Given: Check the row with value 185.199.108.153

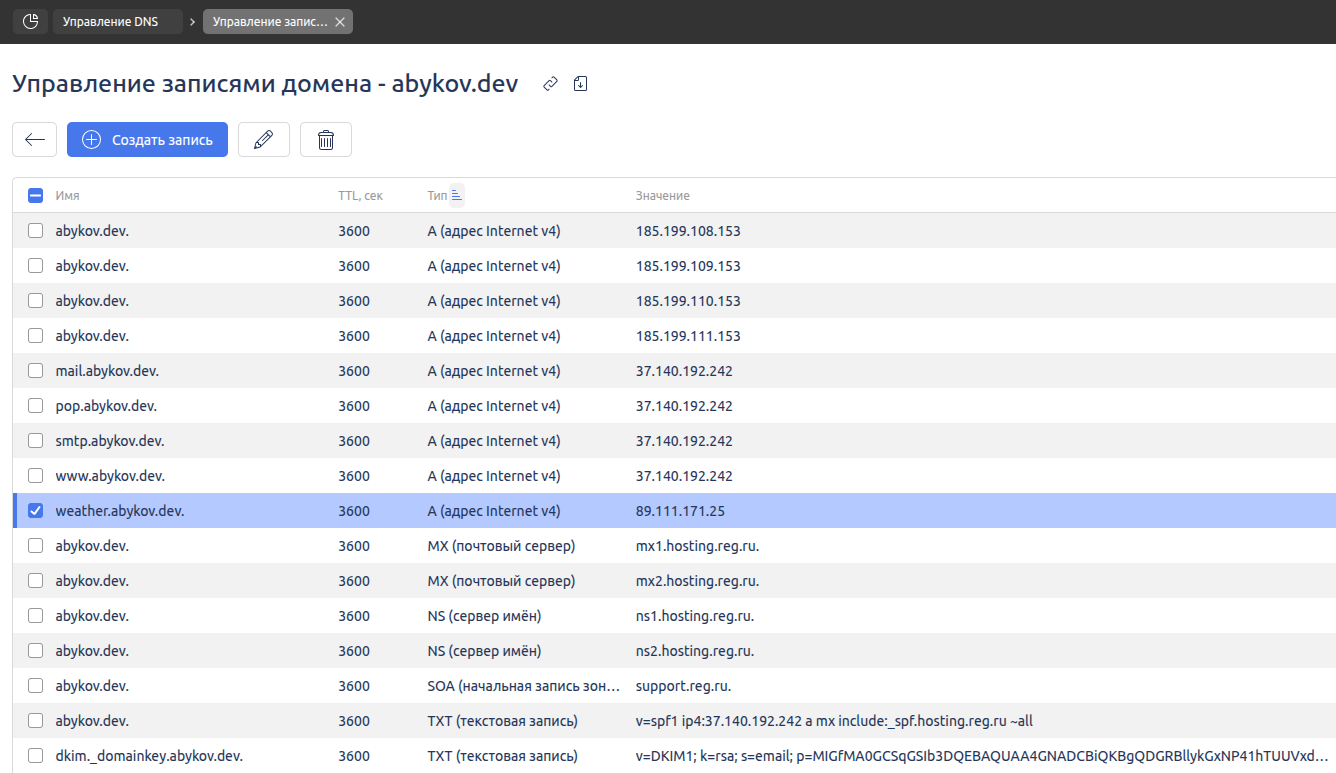Looking at the screenshot, I should pos(35,231).
